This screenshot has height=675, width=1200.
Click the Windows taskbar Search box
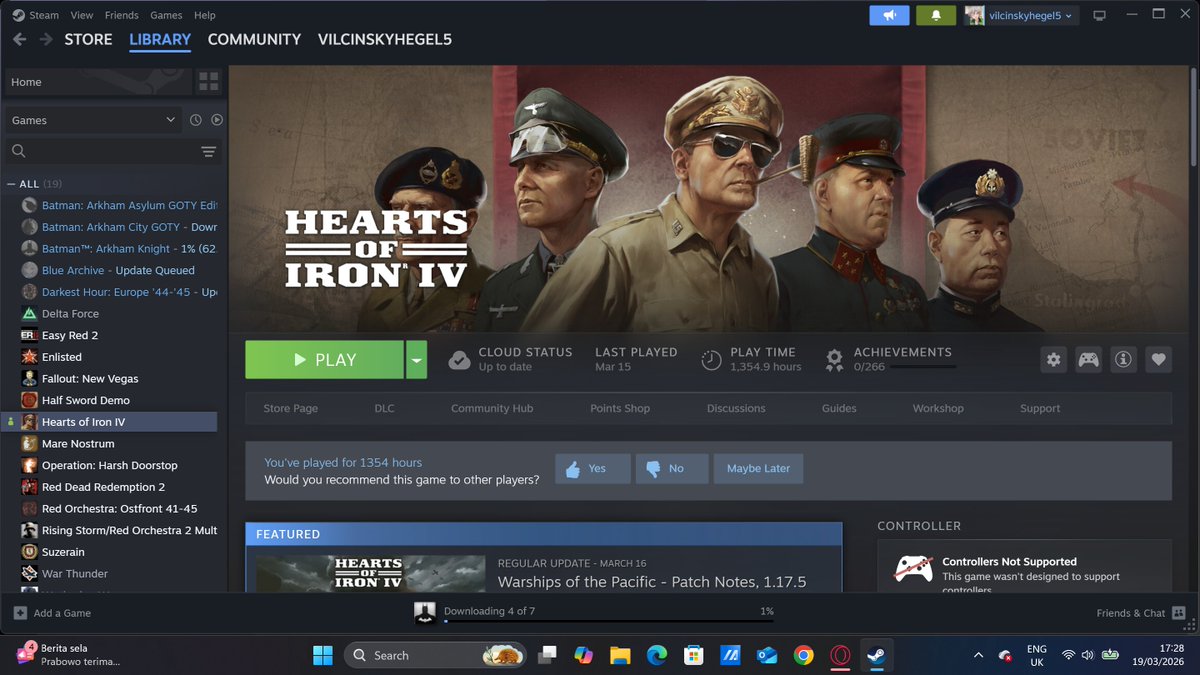point(436,655)
